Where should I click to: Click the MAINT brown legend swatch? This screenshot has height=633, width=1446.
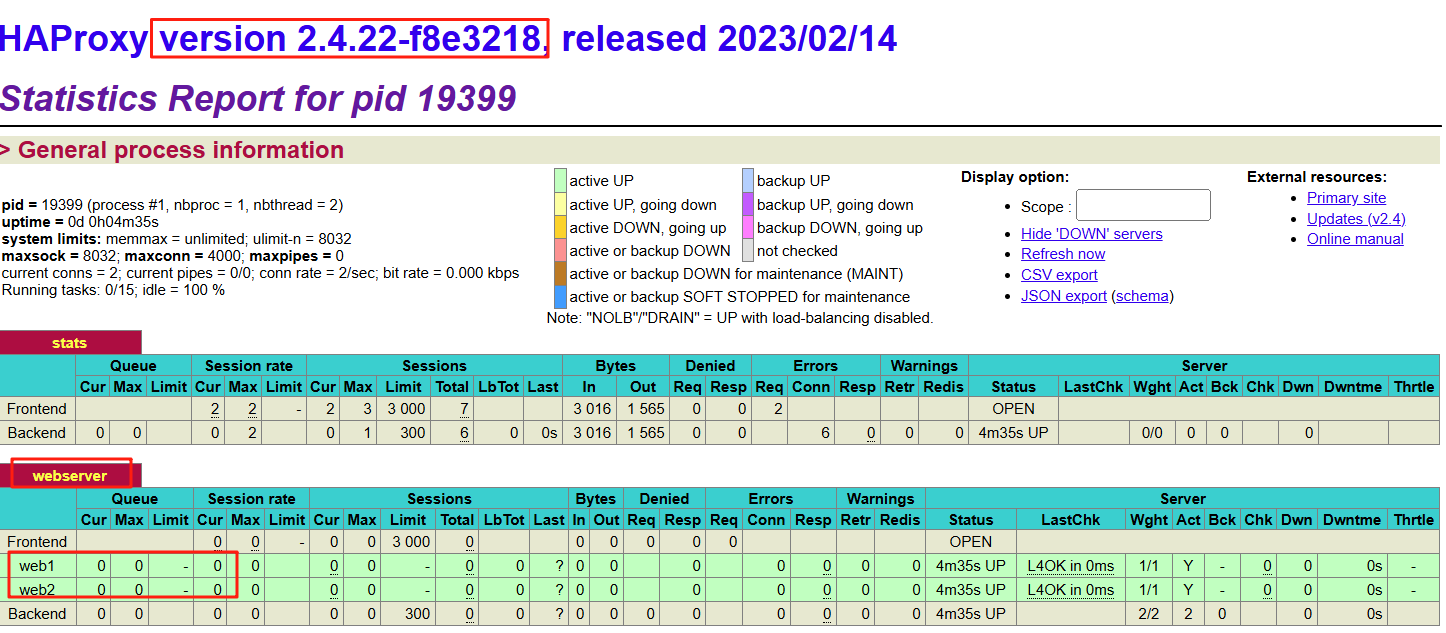[x=560, y=273]
